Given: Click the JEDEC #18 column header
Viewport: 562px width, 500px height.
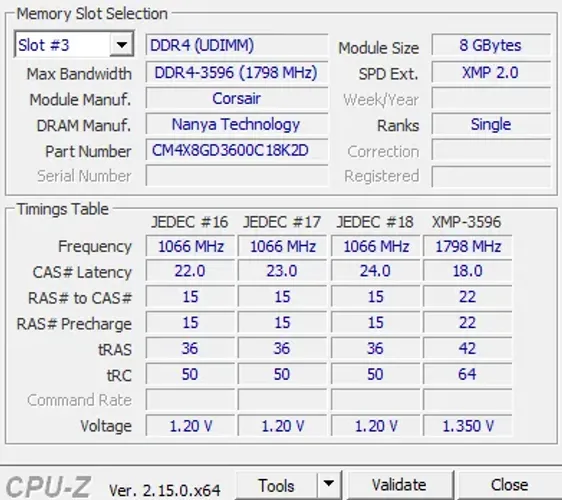Looking at the screenshot, I should pos(375,222).
